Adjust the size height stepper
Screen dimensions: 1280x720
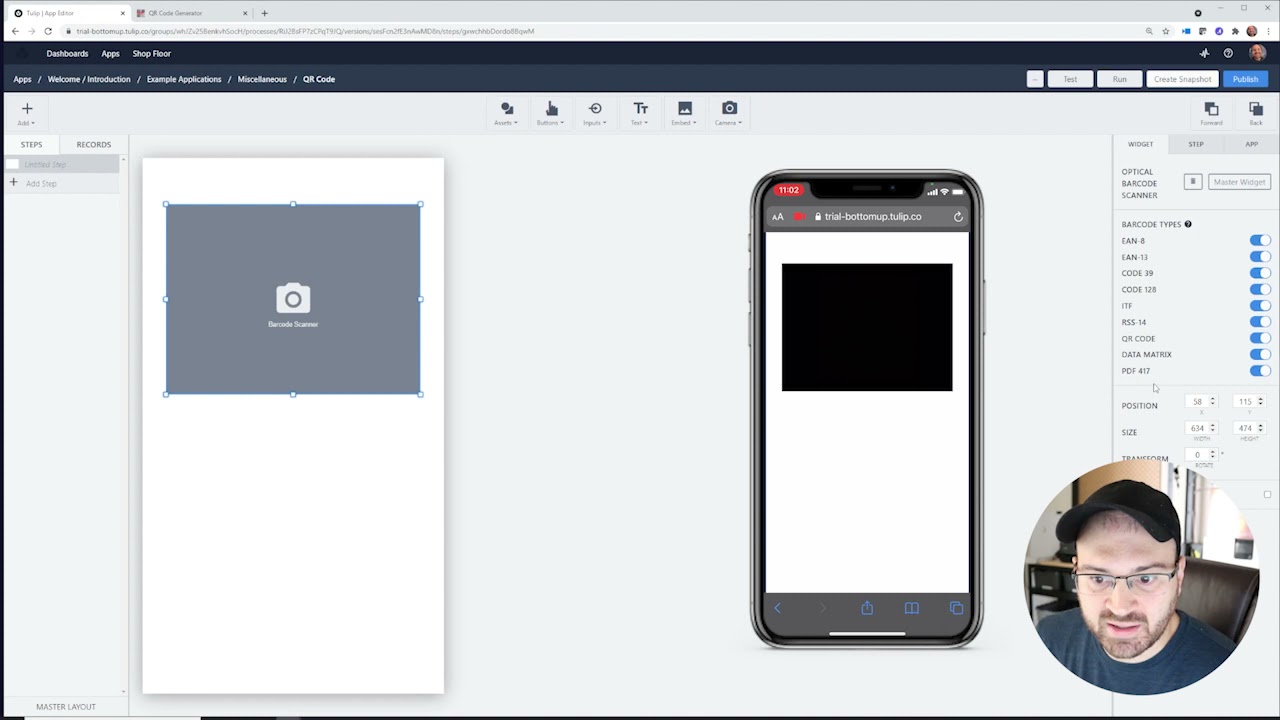pyautogui.click(x=1260, y=428)
